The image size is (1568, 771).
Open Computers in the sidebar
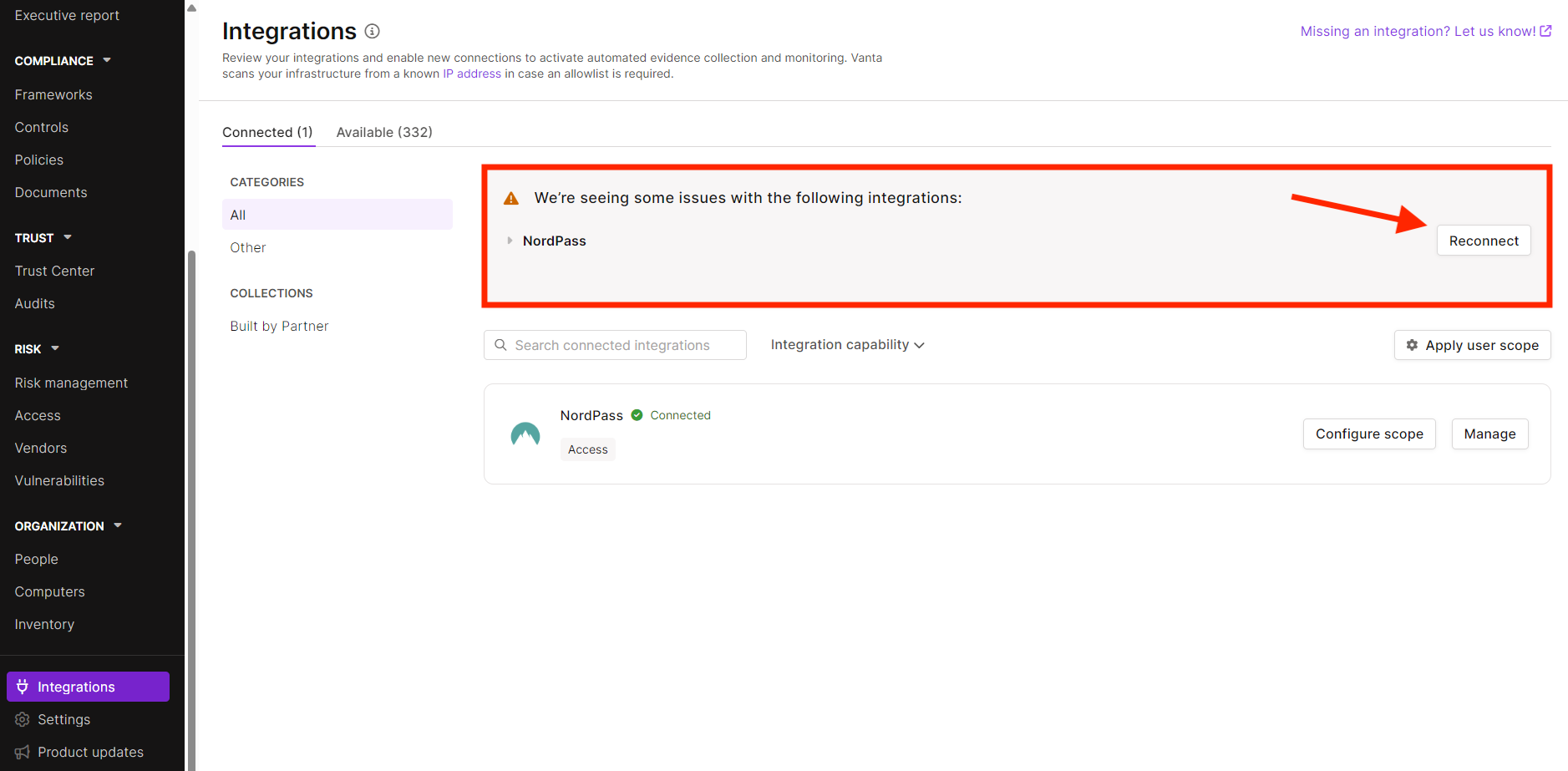click(x=50, y=591)
